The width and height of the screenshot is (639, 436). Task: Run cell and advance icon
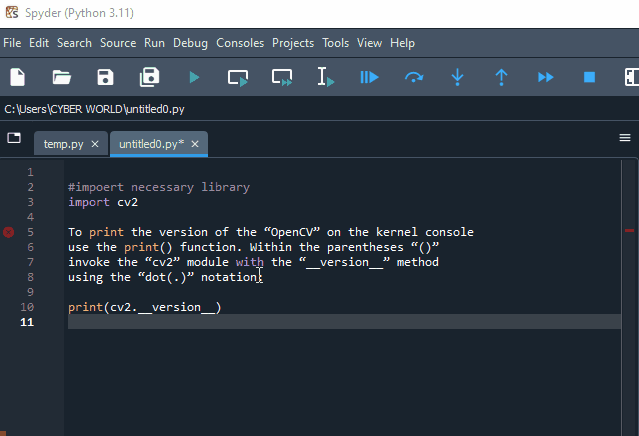pos(282,77)
